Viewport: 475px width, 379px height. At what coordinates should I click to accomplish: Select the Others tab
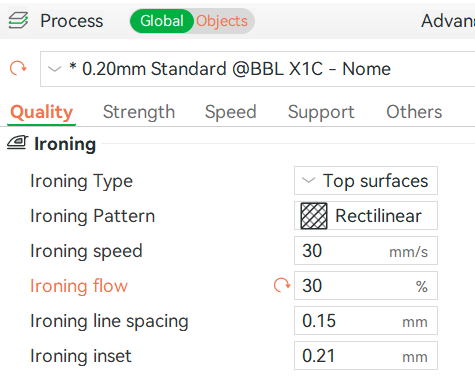[x=414, y=112]
